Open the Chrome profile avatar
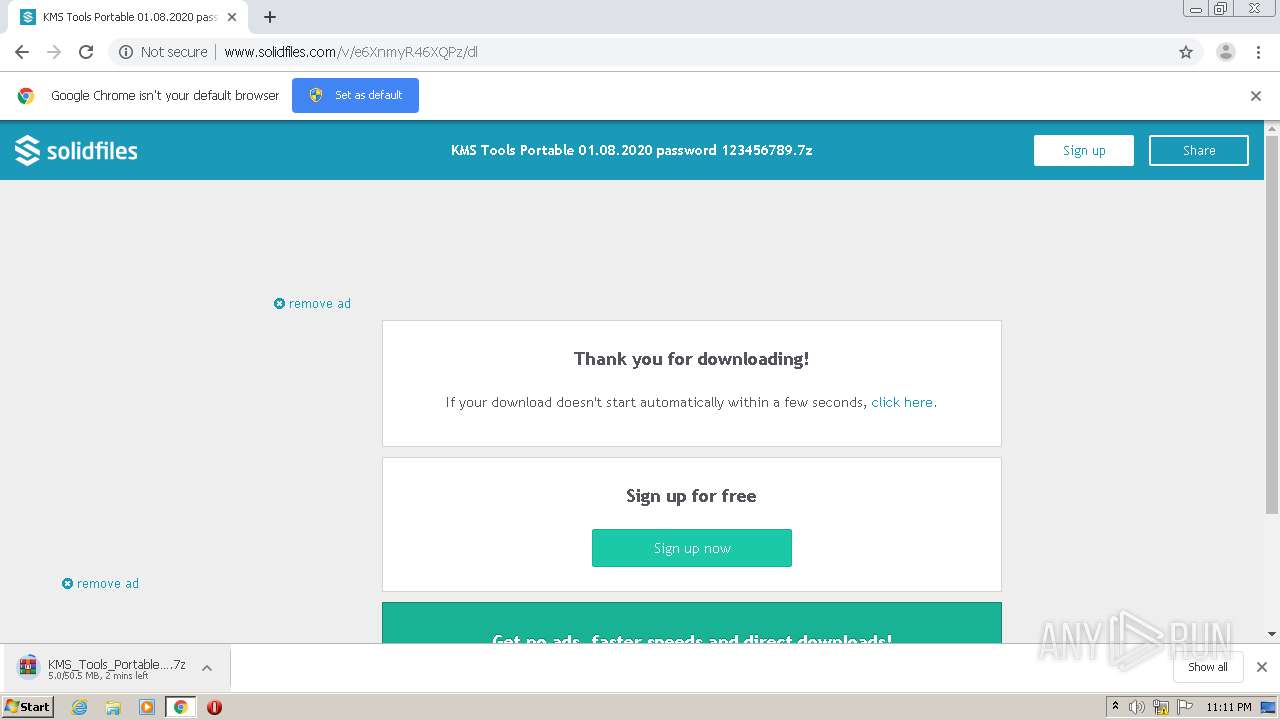 tap(1226, 52)
